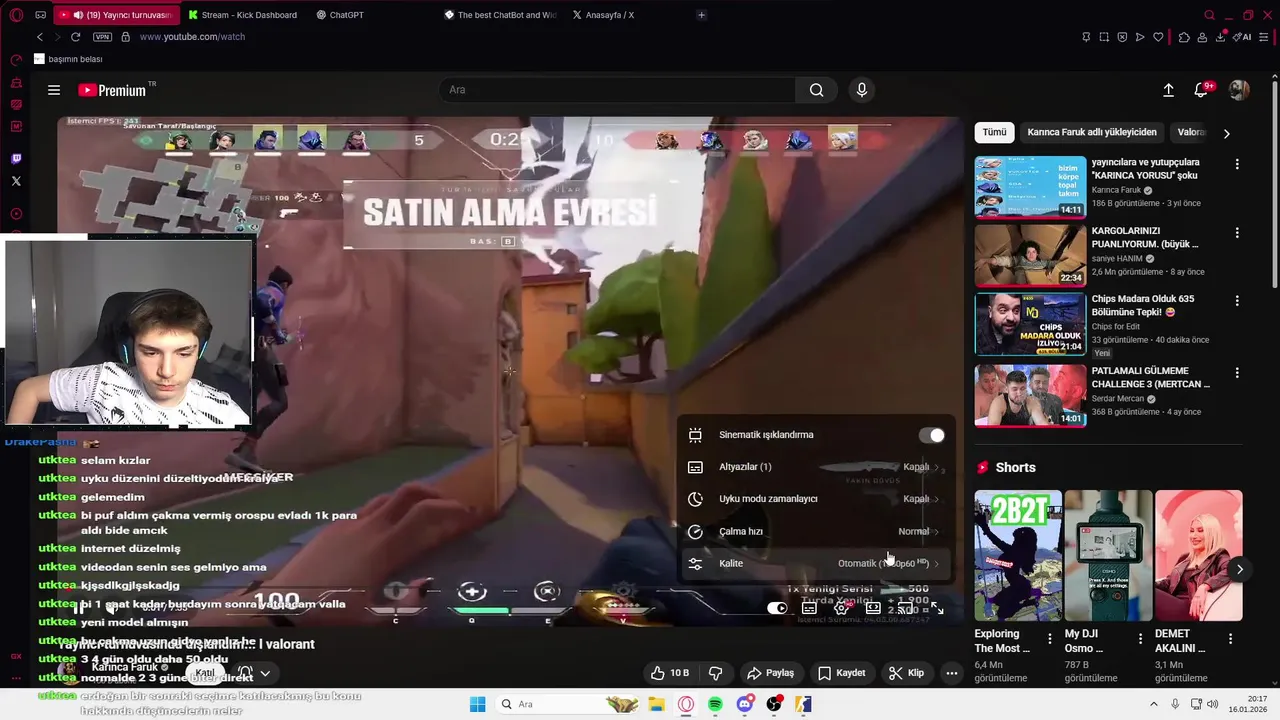The height and width of the screenshot is (720, 1280).
Task: Like the video (10 B)
Action: click(670, 673)
